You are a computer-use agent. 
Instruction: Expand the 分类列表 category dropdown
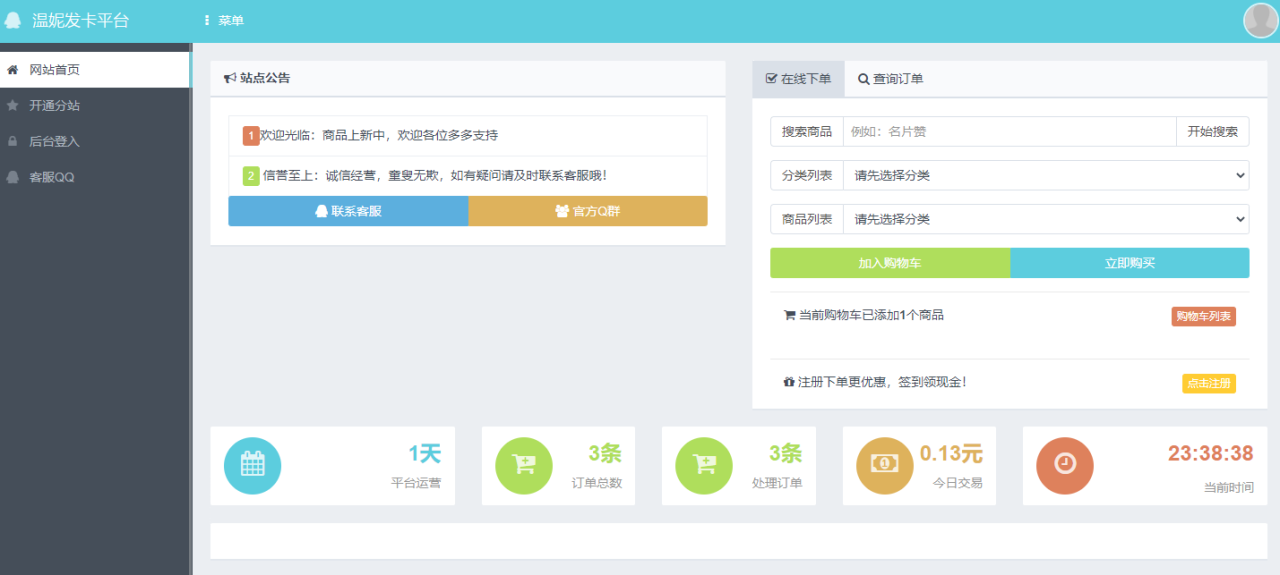[1045, 176]
